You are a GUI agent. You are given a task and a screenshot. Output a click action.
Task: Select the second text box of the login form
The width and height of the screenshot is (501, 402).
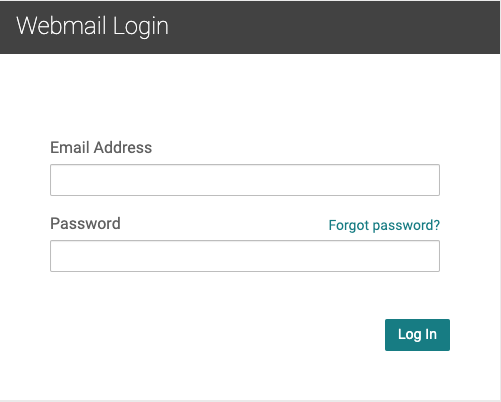[245, 256]
